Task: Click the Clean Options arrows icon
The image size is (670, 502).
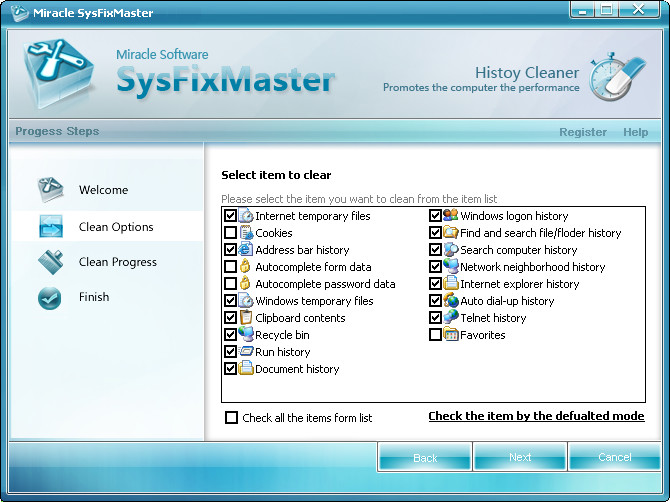Action: pos(51,226)
